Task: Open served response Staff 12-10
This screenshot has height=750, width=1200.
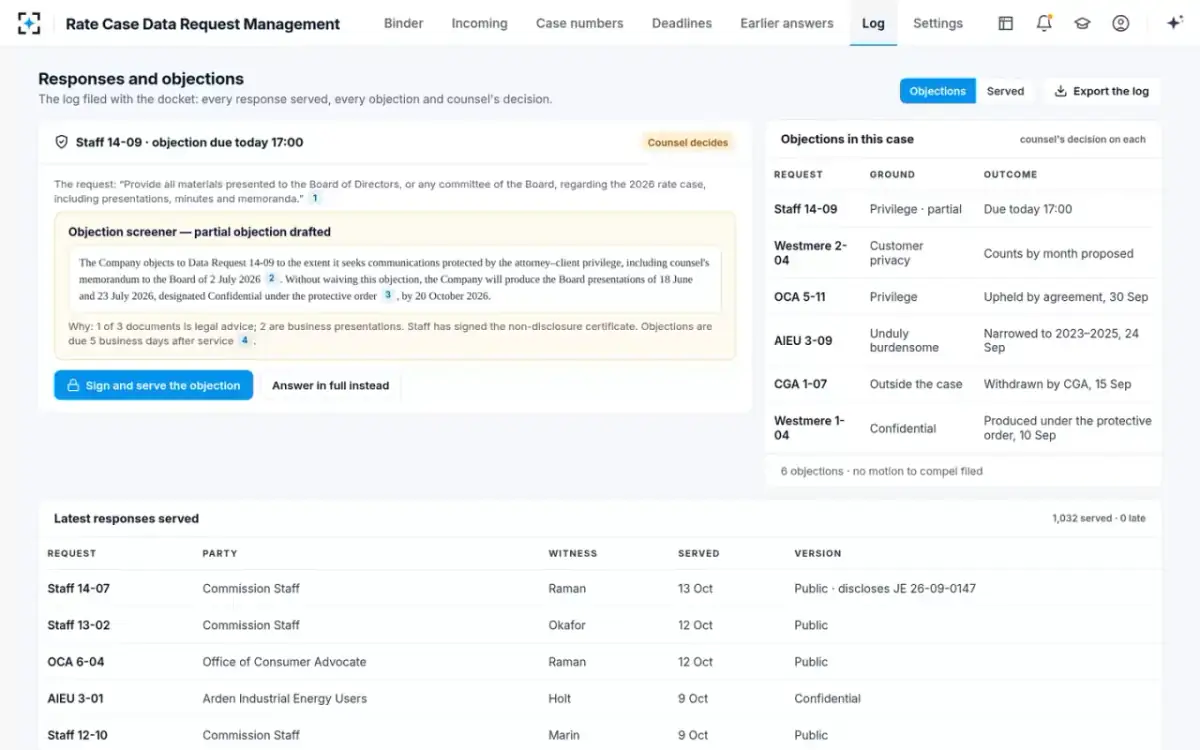Action: [x=600, y=735]
